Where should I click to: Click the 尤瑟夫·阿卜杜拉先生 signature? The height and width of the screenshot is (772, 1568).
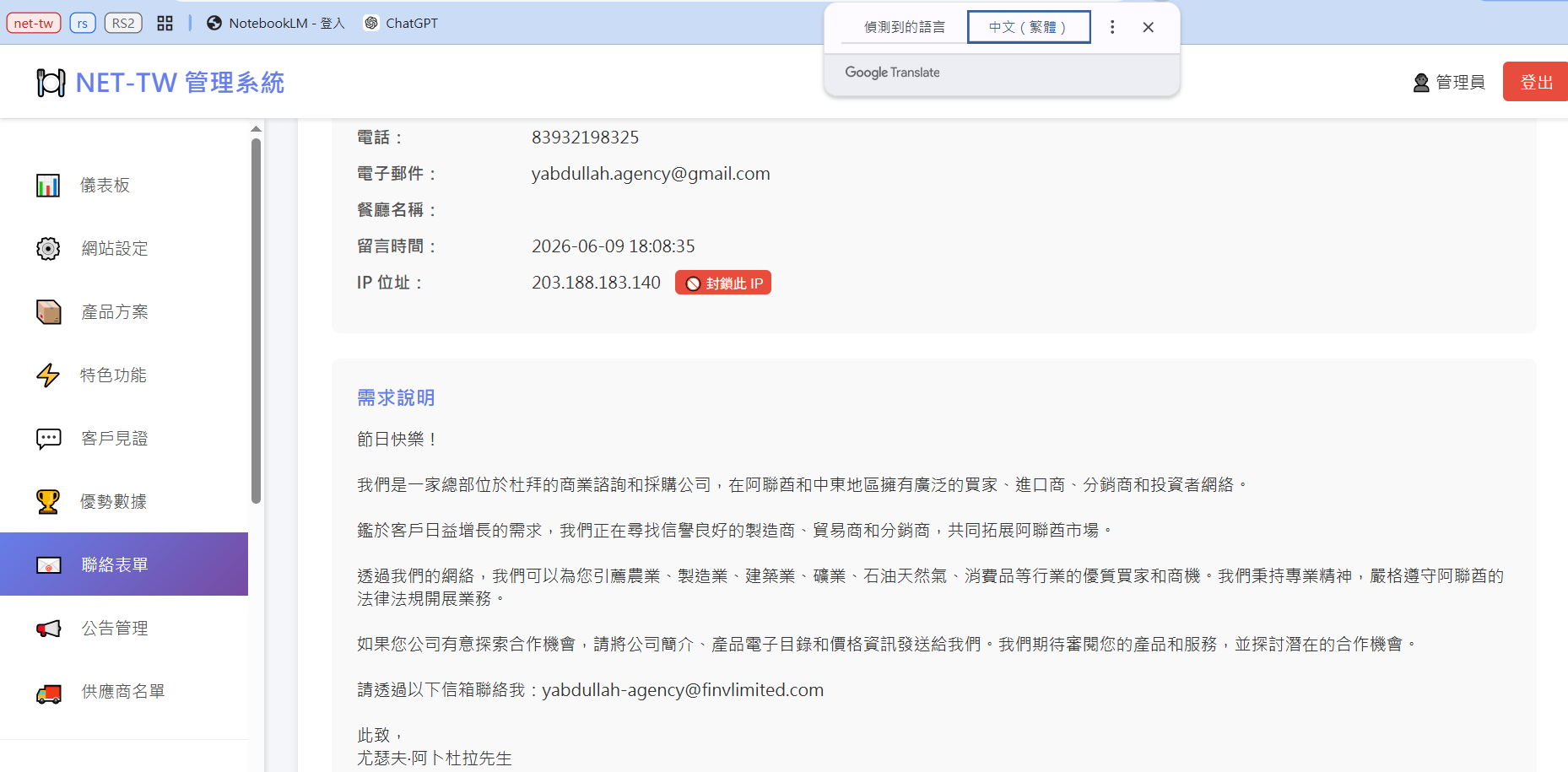click(x=435, y=758)
